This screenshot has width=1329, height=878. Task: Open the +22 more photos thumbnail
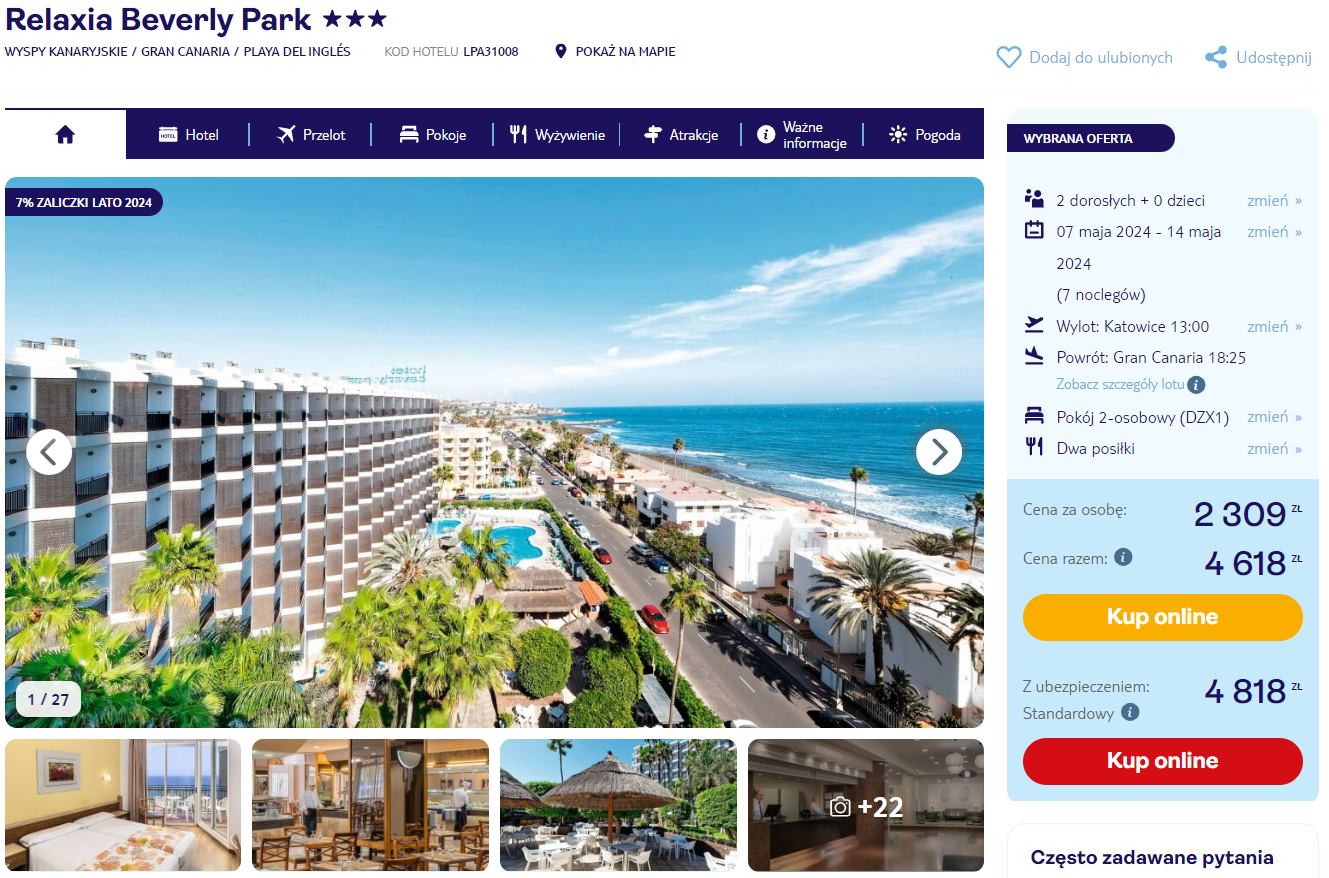866,805
